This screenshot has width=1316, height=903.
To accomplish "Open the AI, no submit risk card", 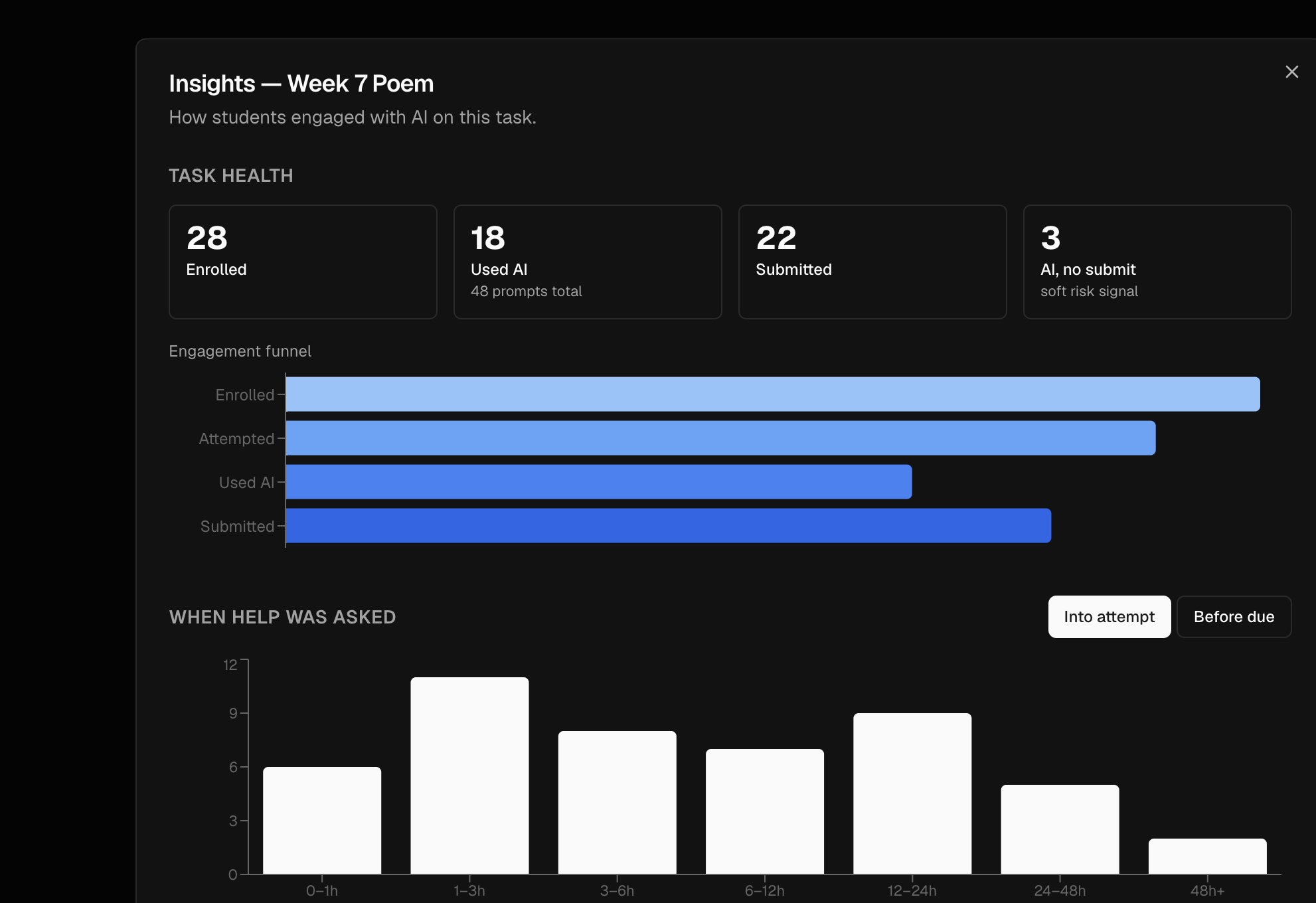I will 1157,262.
